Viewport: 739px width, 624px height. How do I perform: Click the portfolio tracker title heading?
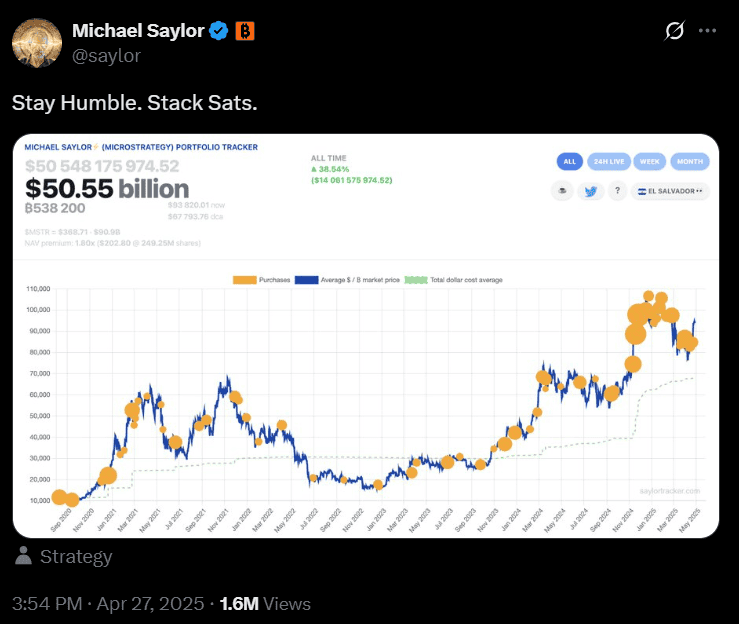(x=141, y=147)
